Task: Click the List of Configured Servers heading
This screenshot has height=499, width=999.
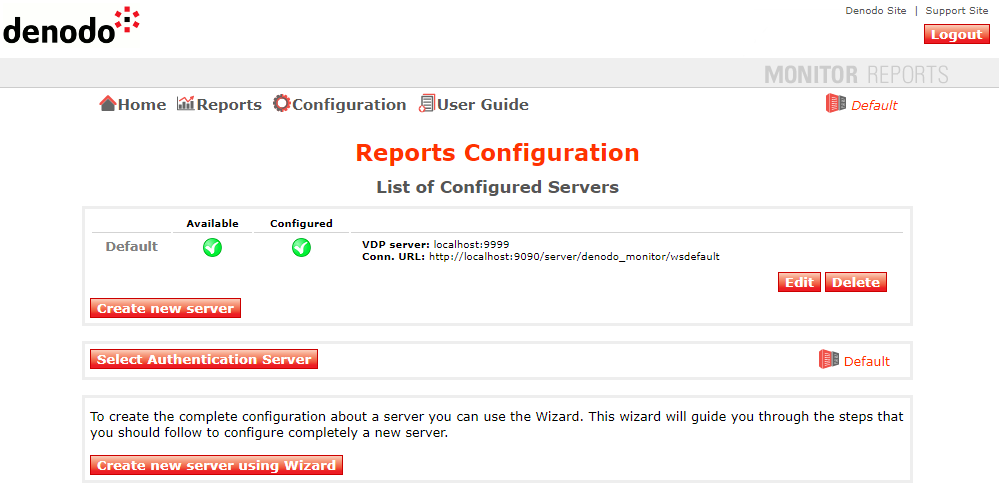Action: click(498, 187)
